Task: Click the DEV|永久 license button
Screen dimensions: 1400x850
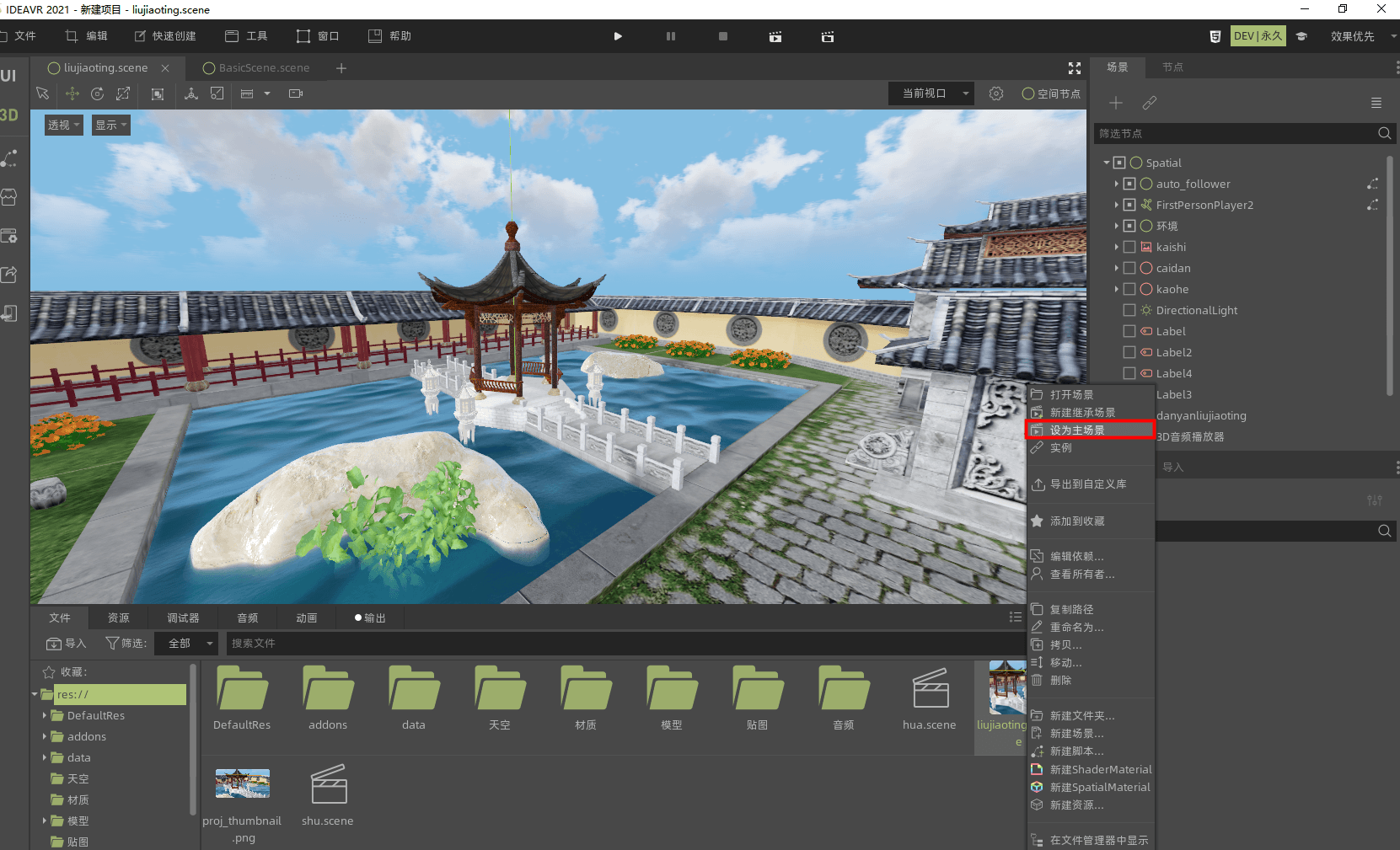Action: click(1258, 36)
